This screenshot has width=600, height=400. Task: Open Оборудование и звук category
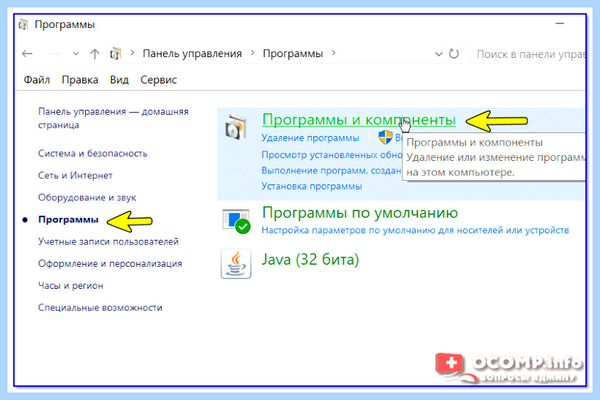pos(87,198)
